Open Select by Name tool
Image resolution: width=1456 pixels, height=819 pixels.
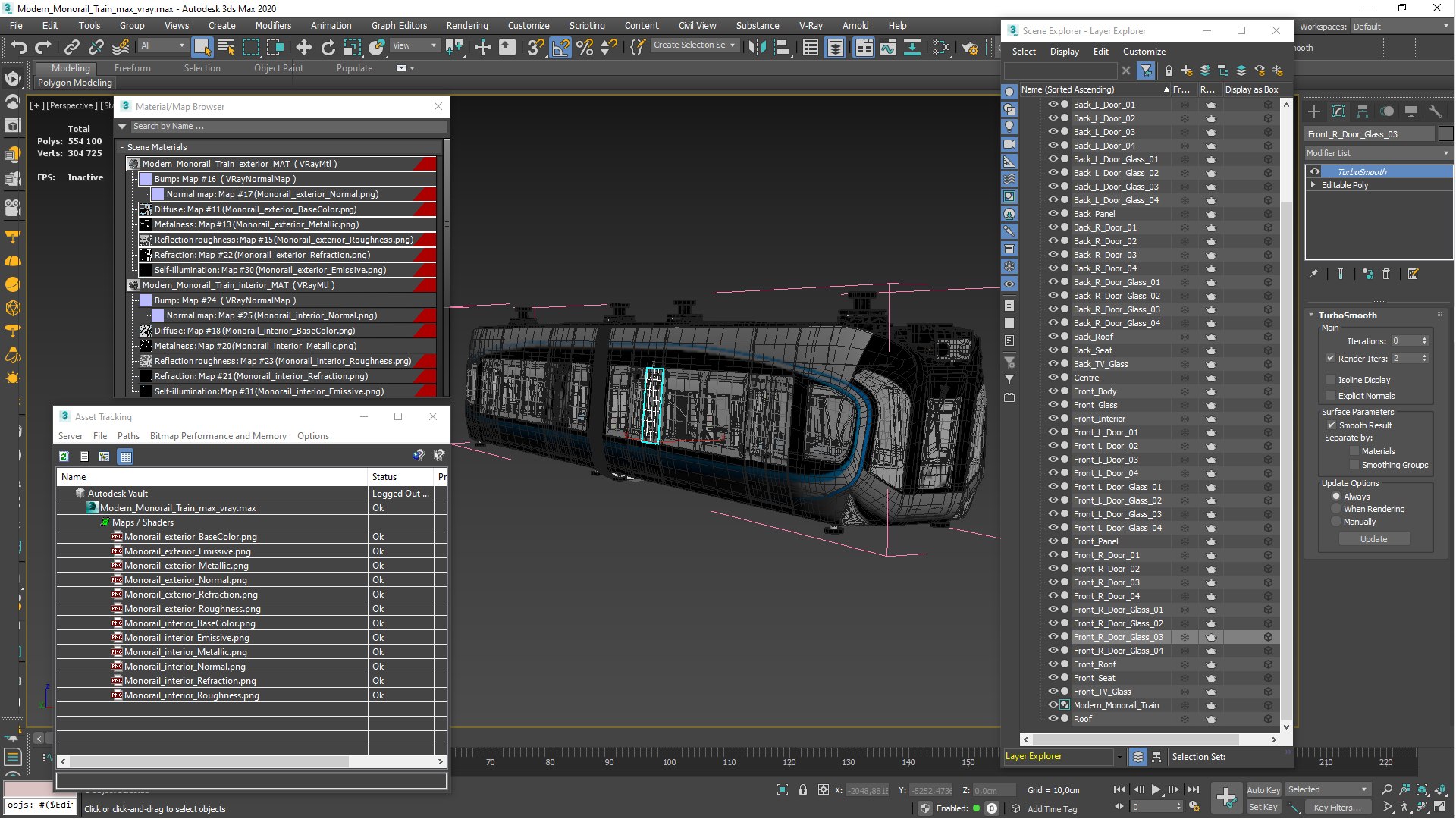pos(226,48)
